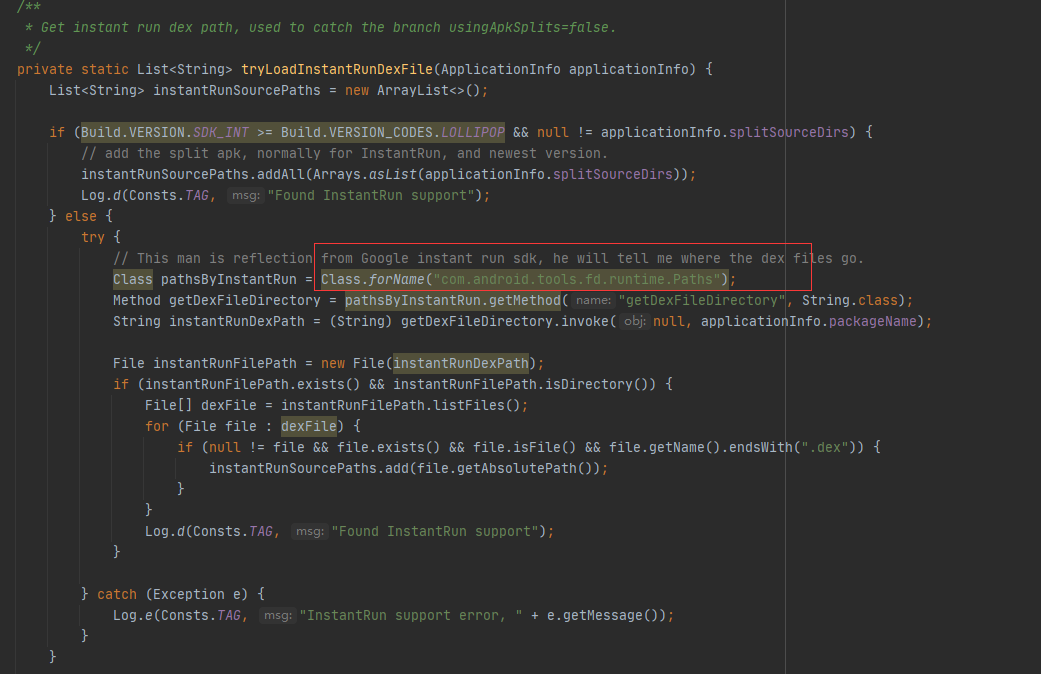Click instantRunSourcePaths.add call line
Screen dimensions: 1041x674
point(408,468)
